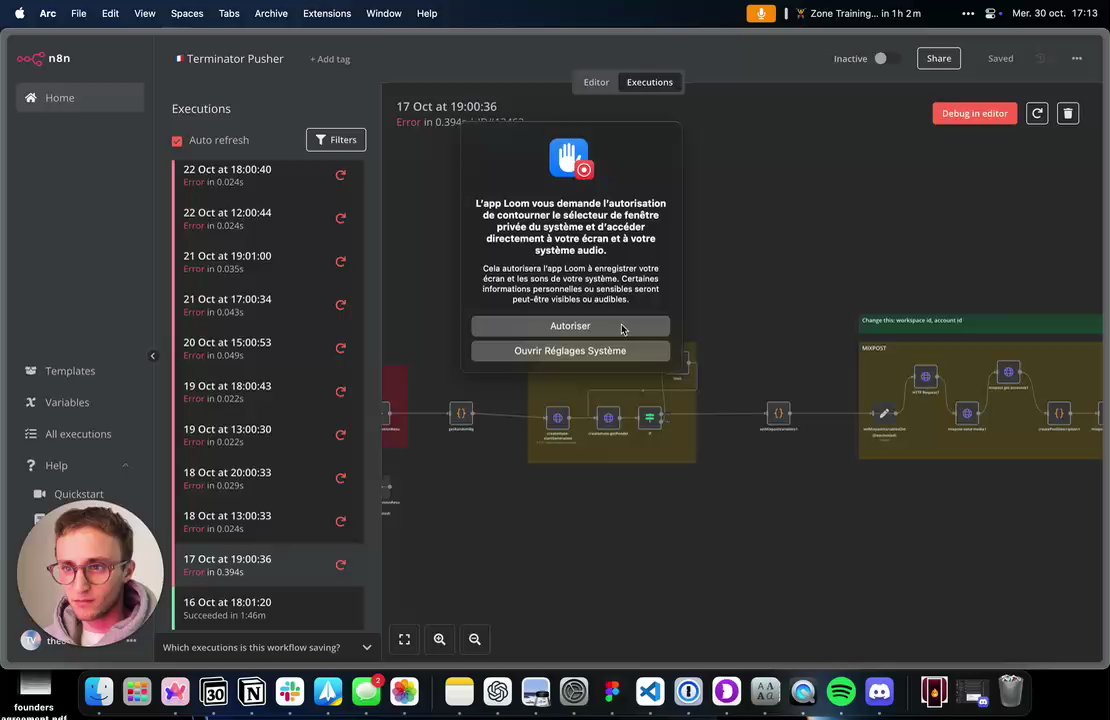This screenshot has height=720, width=1110.
Task: Switch to the Editor tab
Action: pyautogui.click(x=596, y=82)
